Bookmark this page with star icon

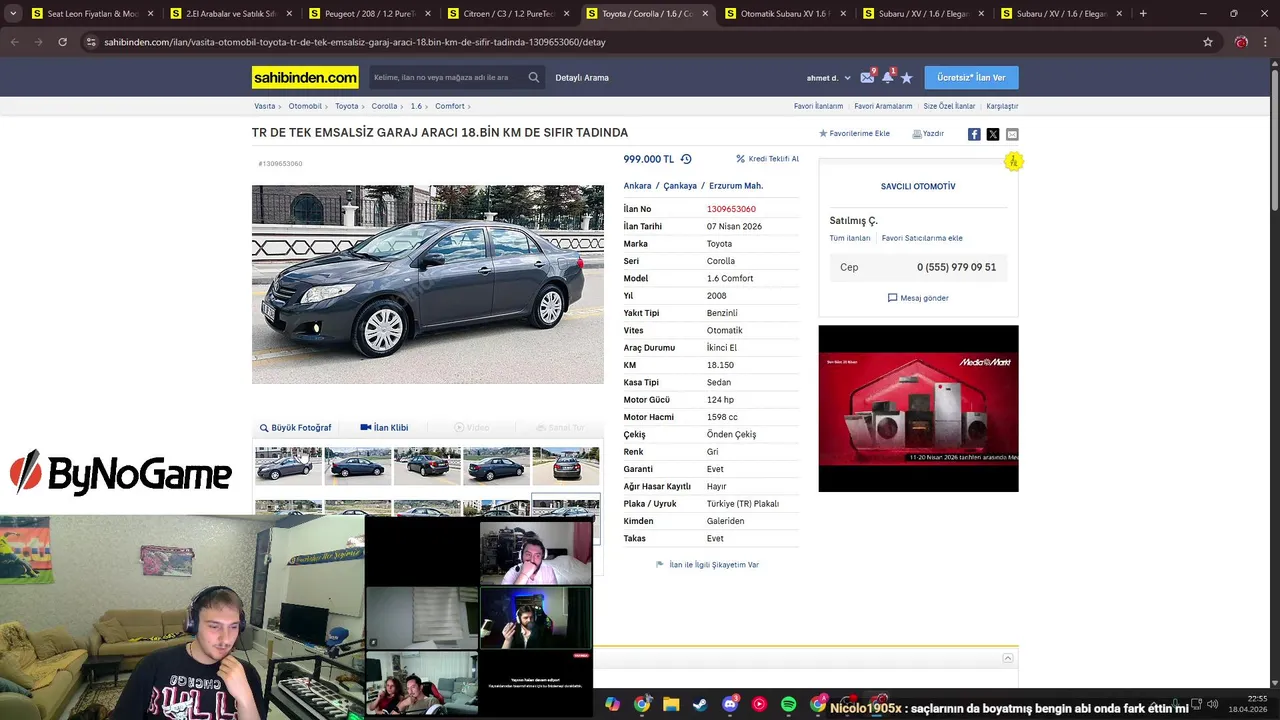point(1208,42)
